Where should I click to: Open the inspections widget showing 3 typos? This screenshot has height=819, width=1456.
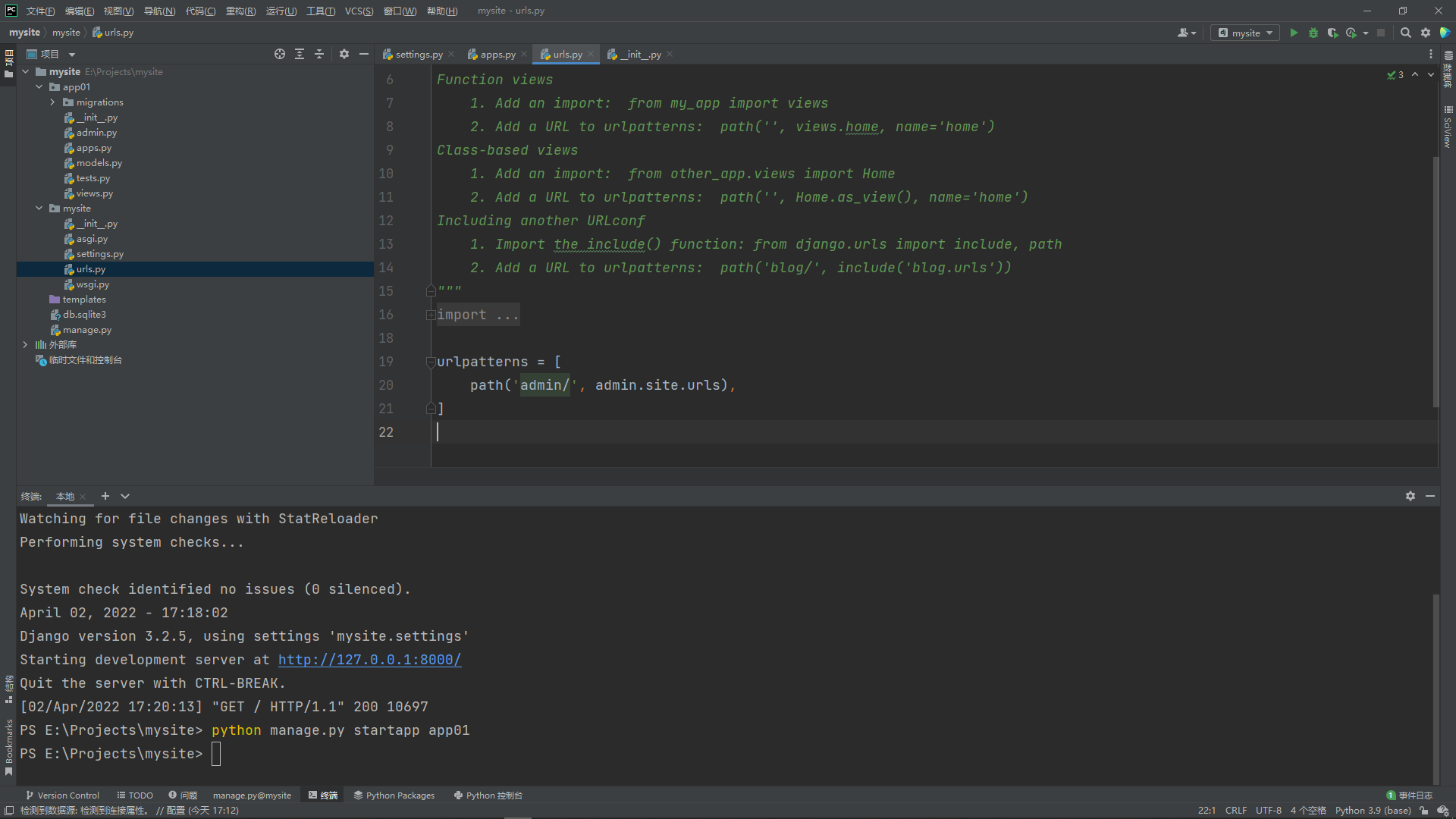[x=1395, y=74]
